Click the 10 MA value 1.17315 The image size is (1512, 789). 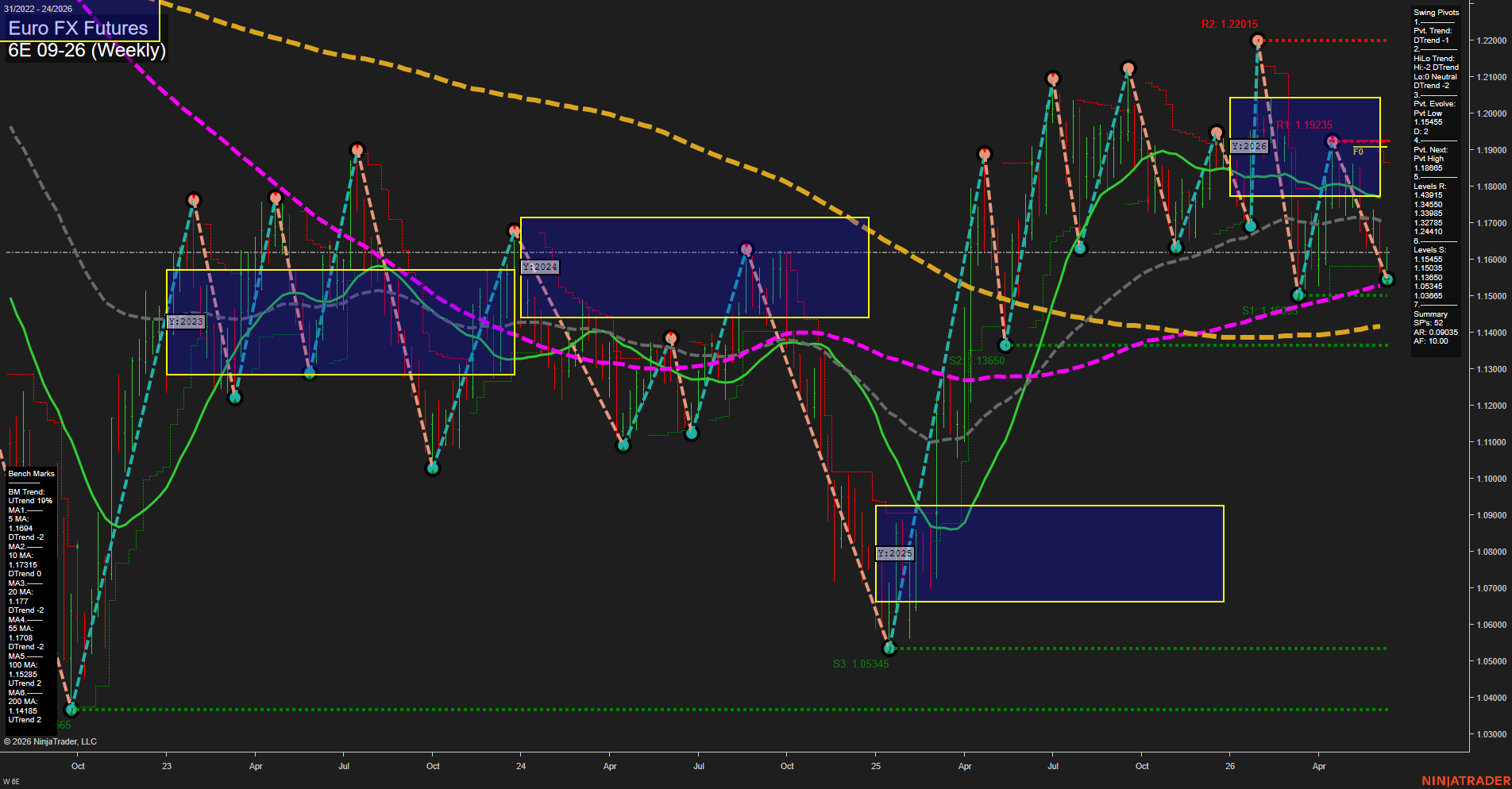point(23,565)
